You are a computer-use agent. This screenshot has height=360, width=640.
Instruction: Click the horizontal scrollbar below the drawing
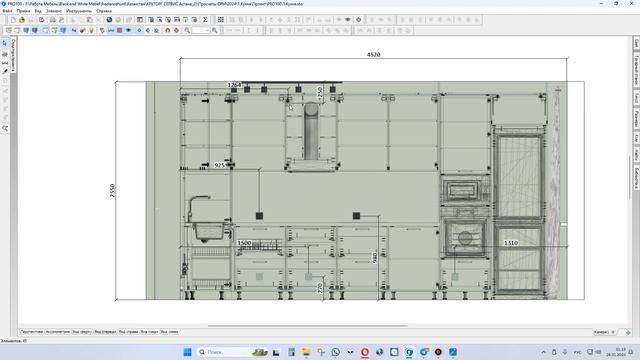click(x=308, y=326)
